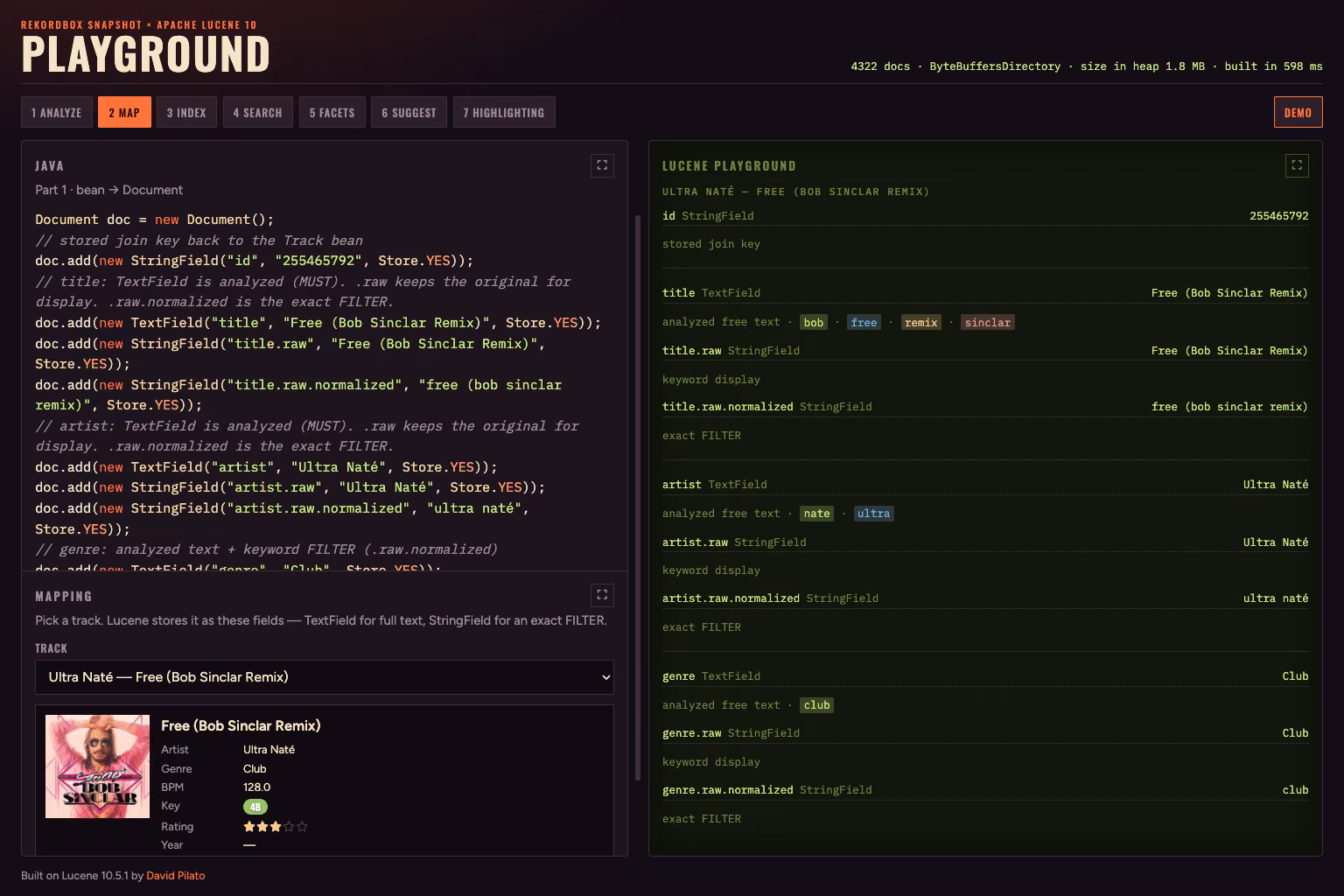Select the 2 Map tab
This screenshot has height=896, width=1344.
pyautogui.click(x=124, y=112)
